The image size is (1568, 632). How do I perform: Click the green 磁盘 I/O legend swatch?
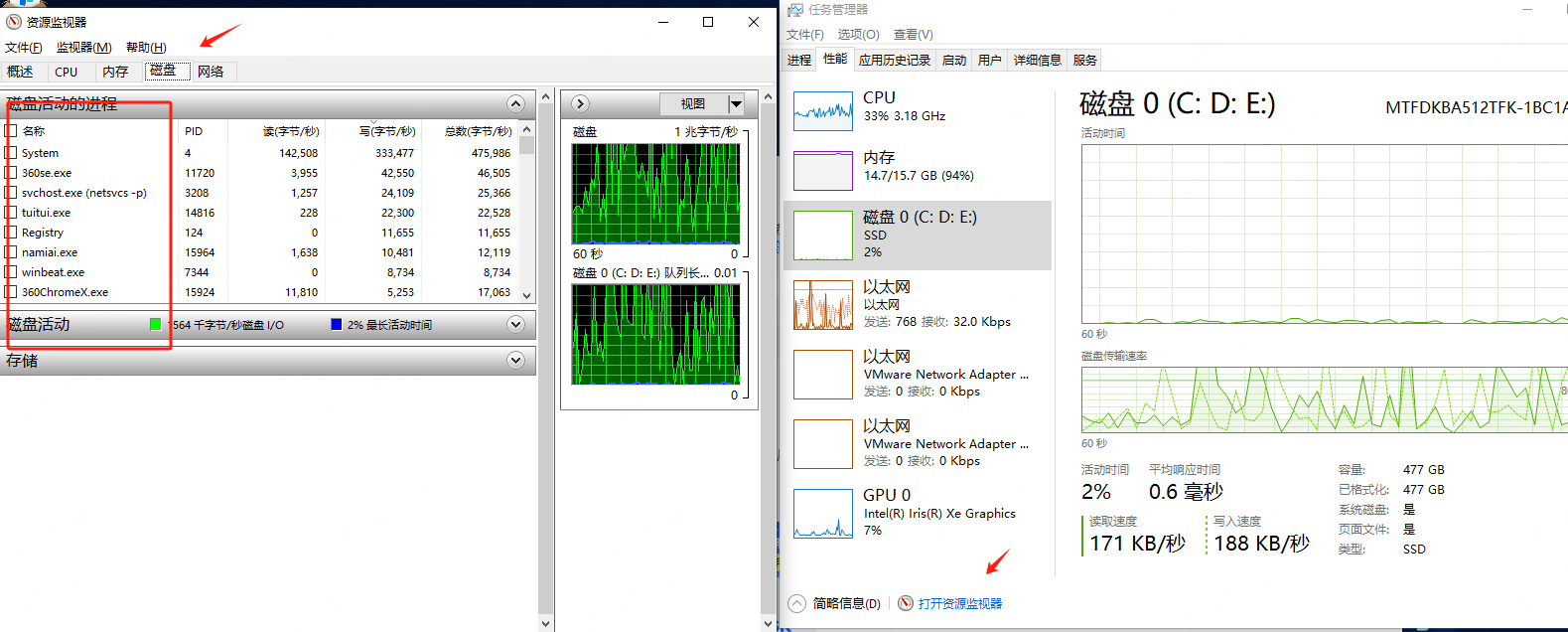click(155, 324)
